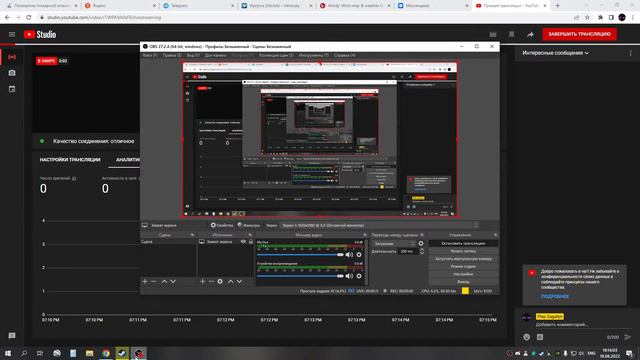
Task: Toggle lock on Screen Capture source
Action: 251,242
